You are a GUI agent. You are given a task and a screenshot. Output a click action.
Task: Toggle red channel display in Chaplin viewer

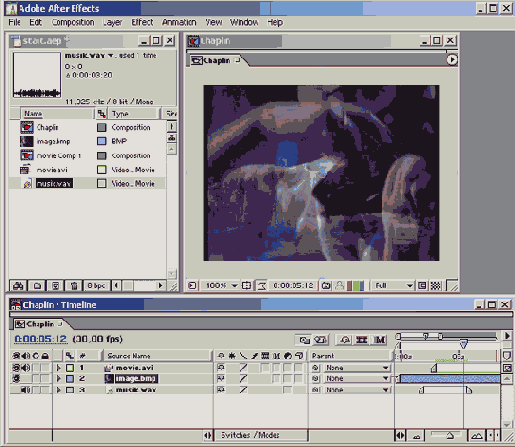point(350,286)
